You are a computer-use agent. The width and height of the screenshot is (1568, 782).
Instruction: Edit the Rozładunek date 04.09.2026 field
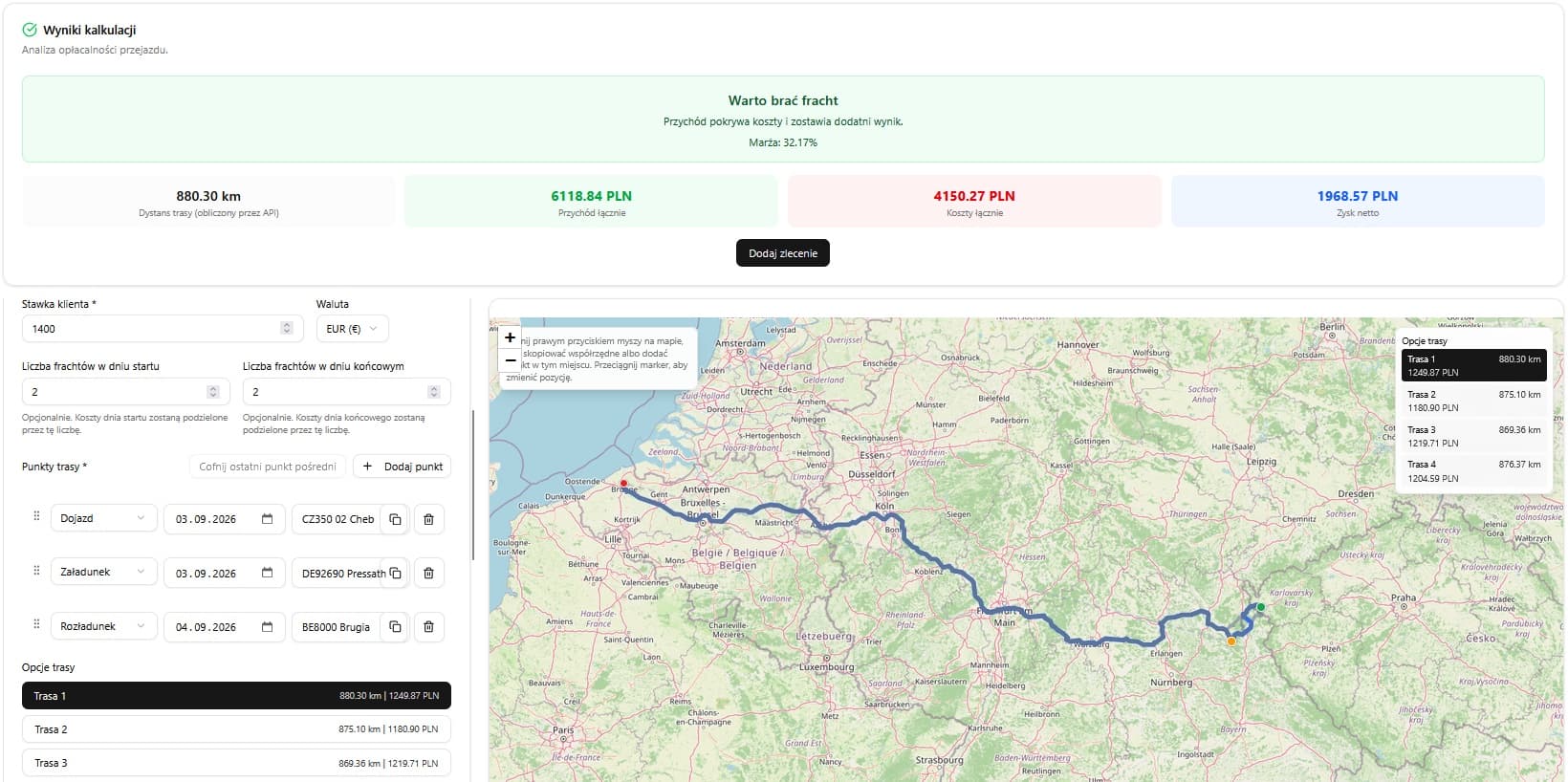225,627
